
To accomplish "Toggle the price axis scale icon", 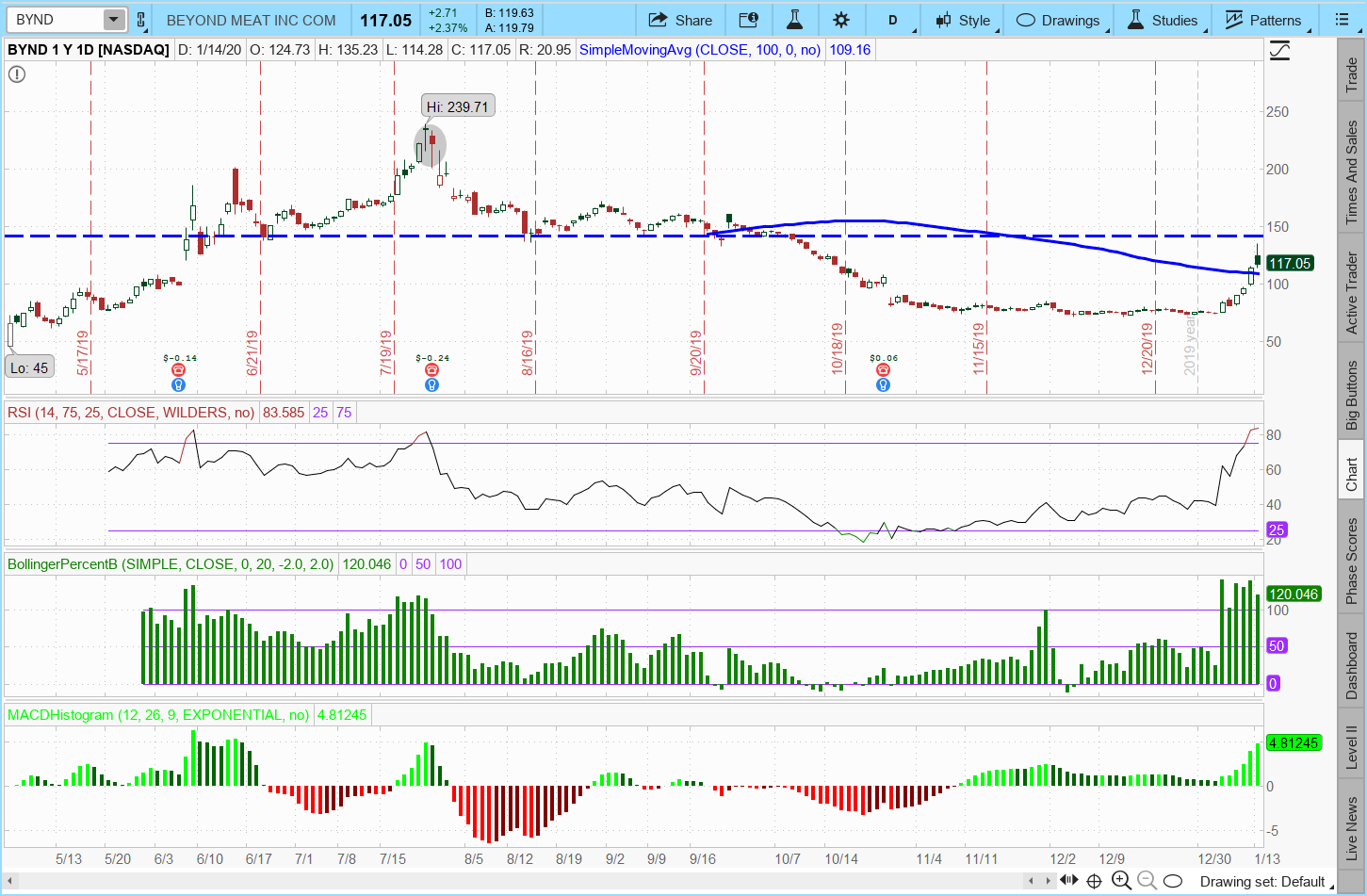I will pyautogui.click(x=1279, y=51).
